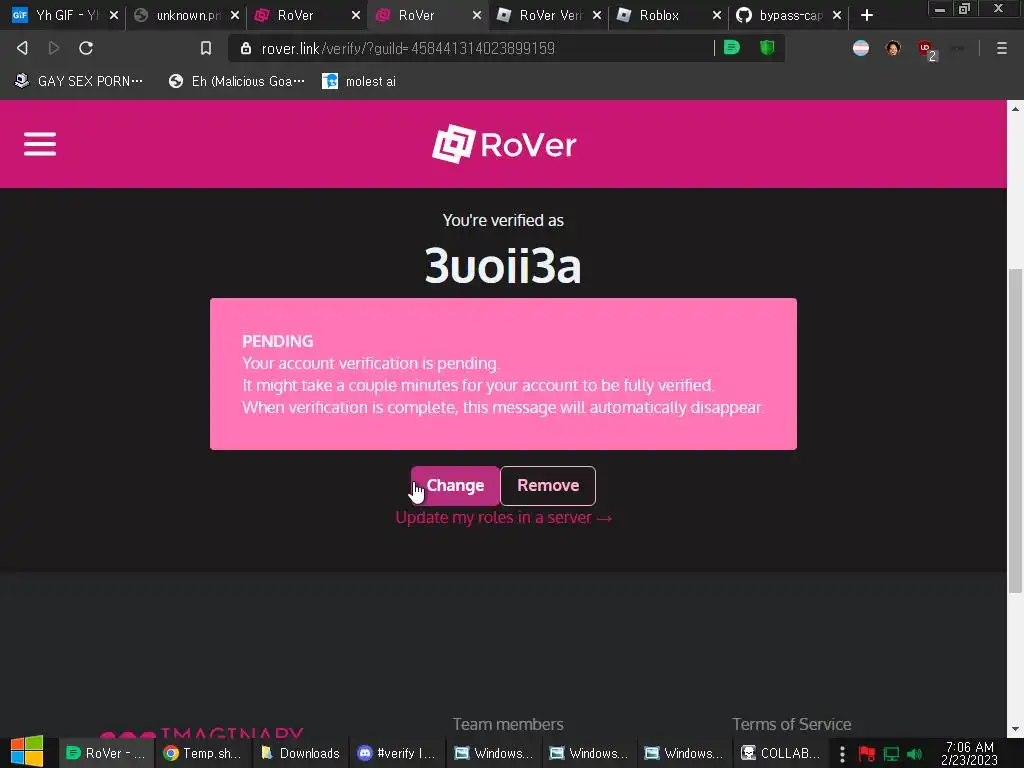Click the network monitor tray icon
This screenshot has height=768, width=1024.
[891, 754]
